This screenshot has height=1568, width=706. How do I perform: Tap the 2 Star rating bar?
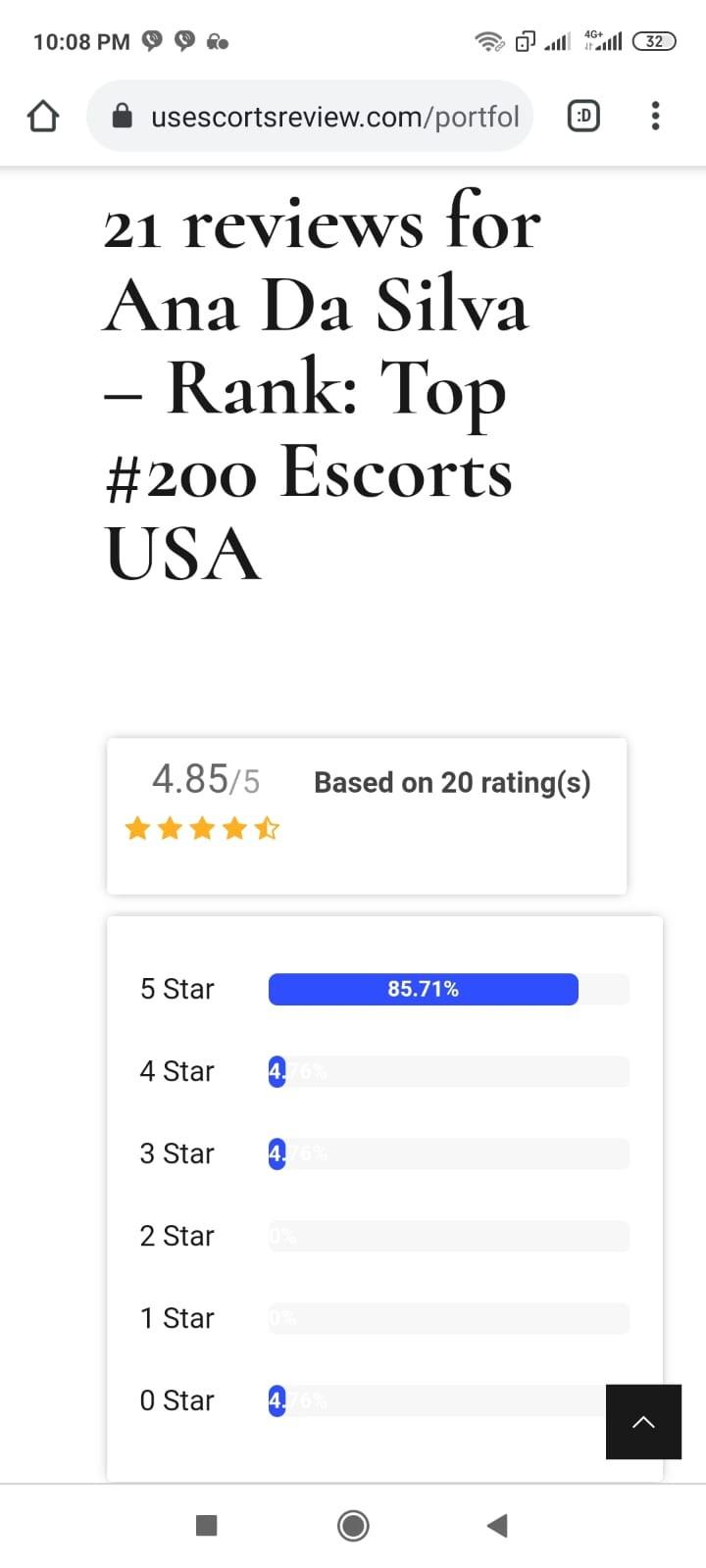click(x=448, y=1236)
